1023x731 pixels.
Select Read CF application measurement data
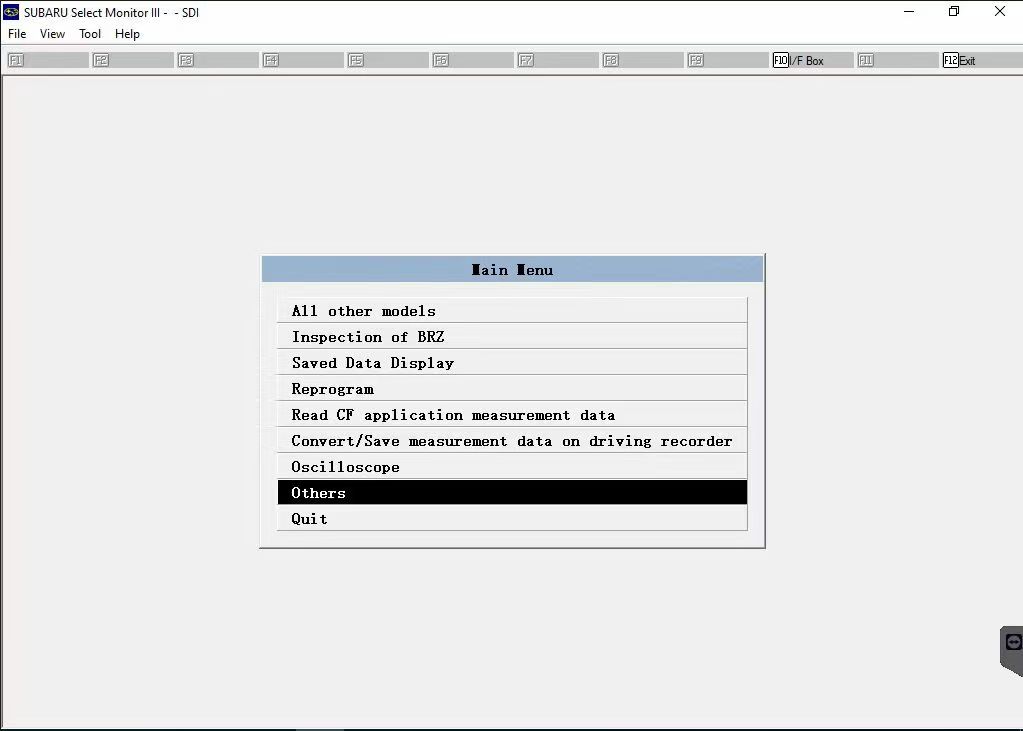pos(512,415)
